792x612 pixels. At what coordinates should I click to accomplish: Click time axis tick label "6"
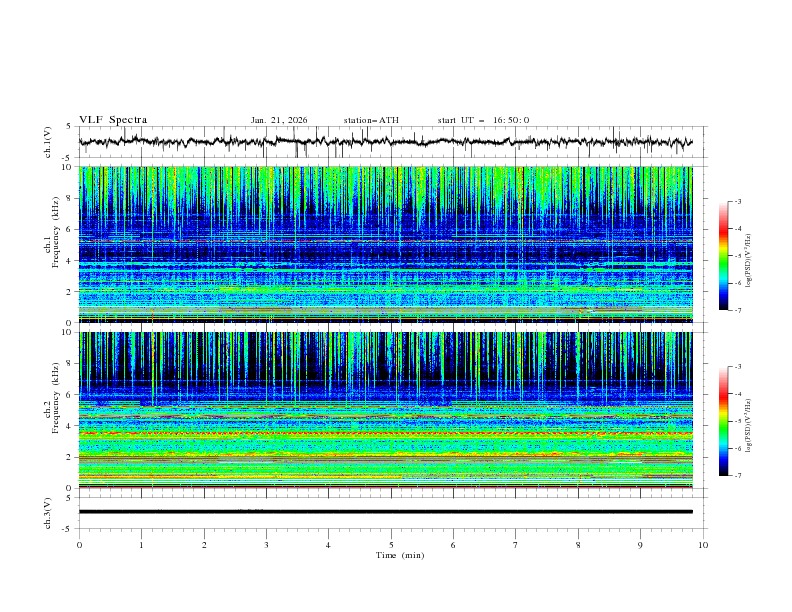pyautogui.click(x=453, y=545)
